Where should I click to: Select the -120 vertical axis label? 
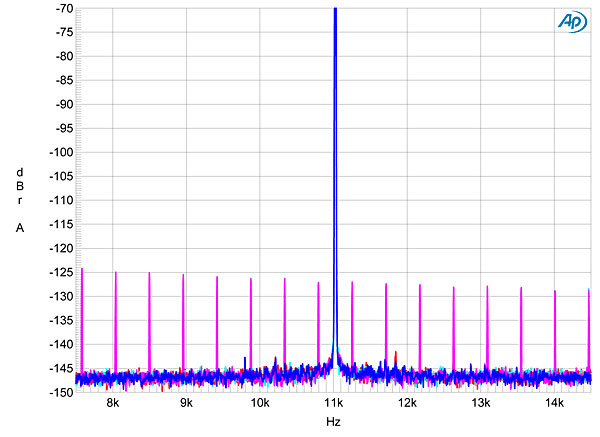tap(61, 249)
